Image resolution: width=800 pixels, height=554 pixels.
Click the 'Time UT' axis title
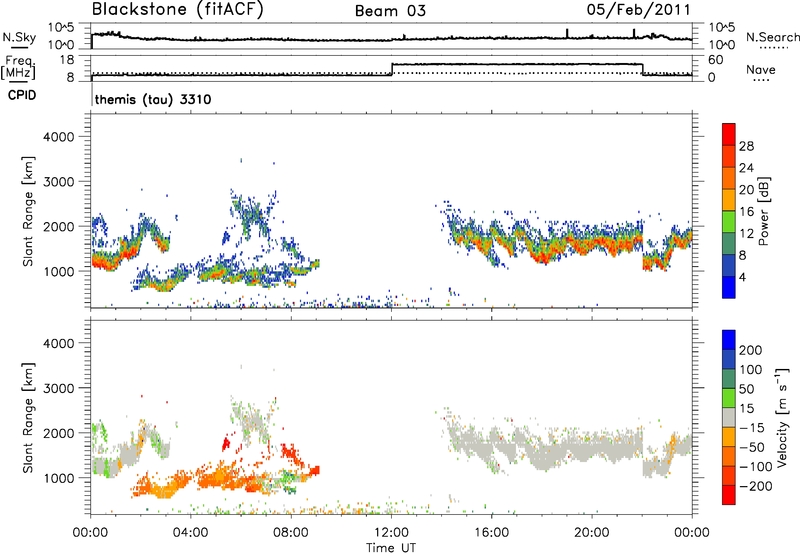click(391, 548)
